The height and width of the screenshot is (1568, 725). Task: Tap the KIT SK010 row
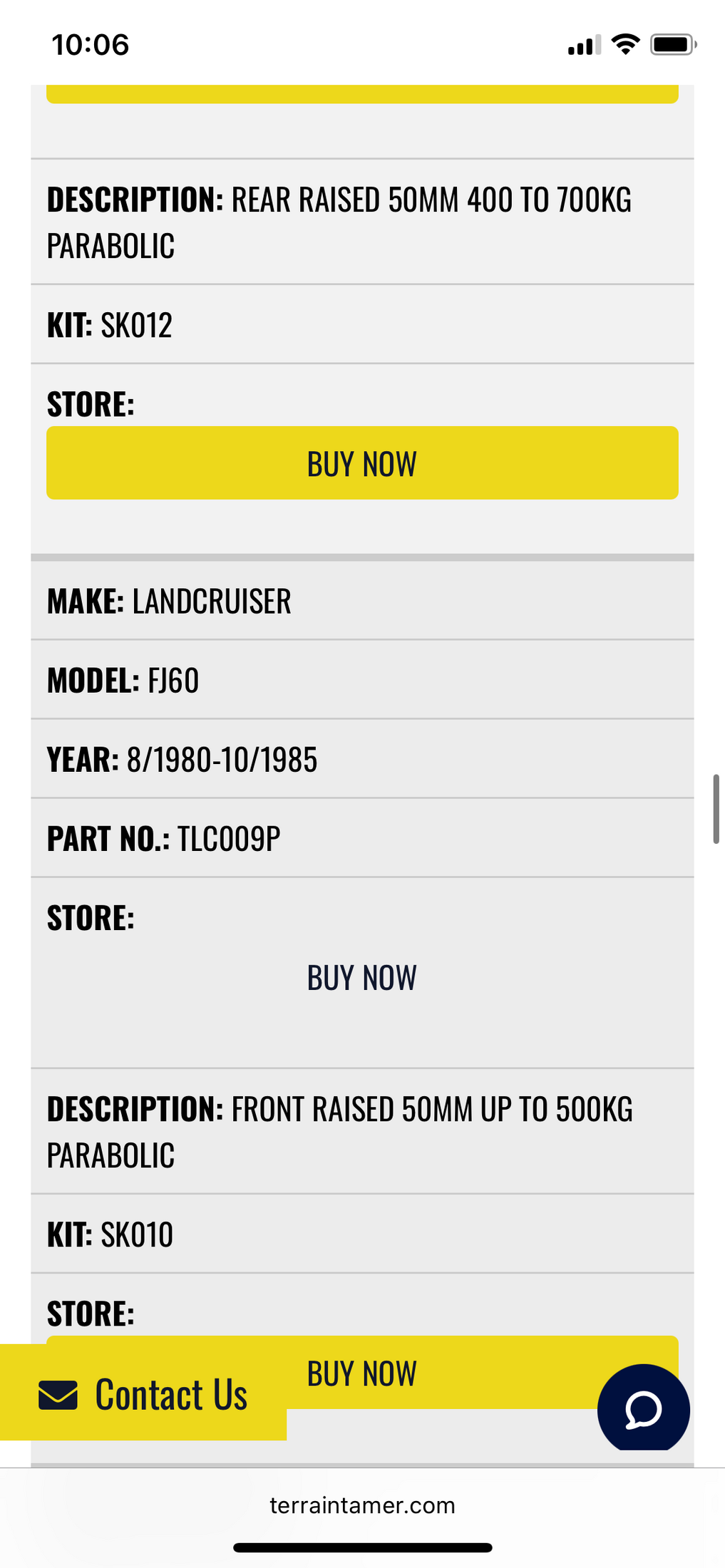(x=361, y=1234)
